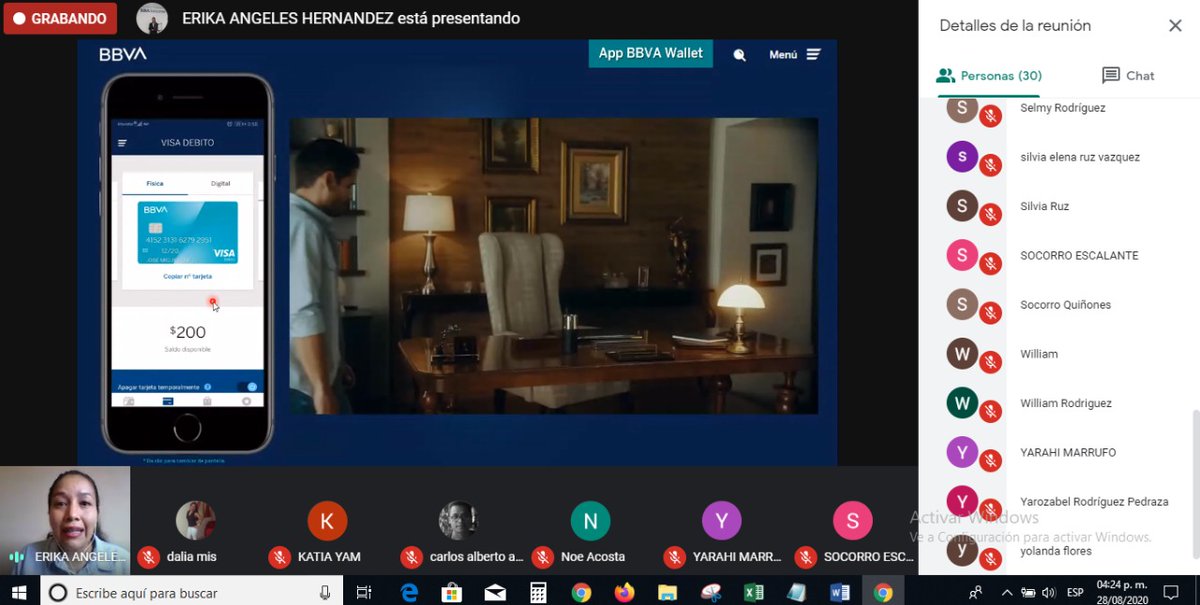The height and width of the screenshot is (605, 1200).
Task: Click the muted mic icon beside SOCORRO ESCALANTE in list
Action: pos(990,264)
